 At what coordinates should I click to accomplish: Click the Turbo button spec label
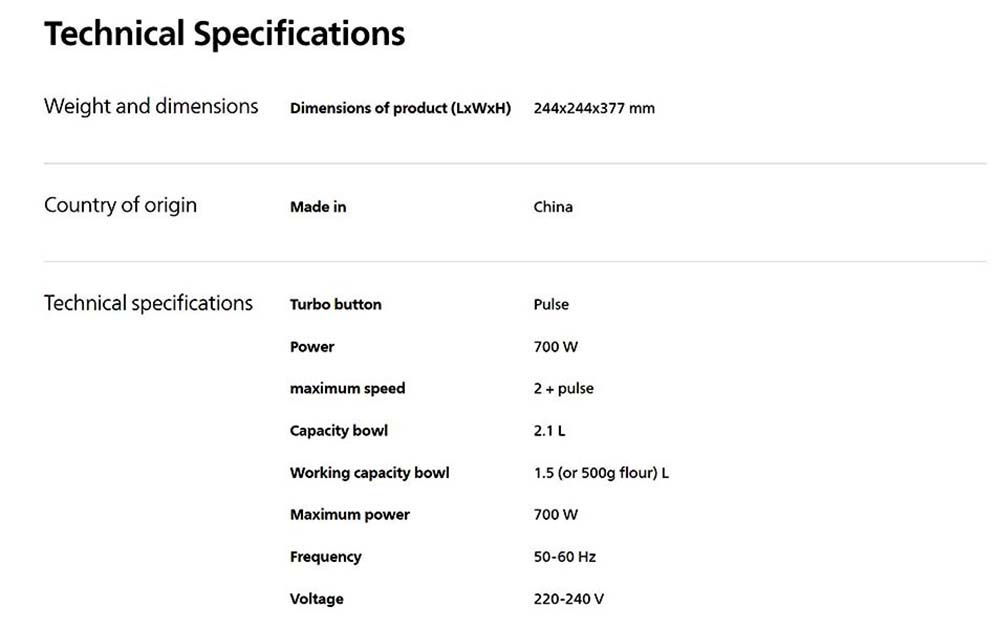click(335, 304)
